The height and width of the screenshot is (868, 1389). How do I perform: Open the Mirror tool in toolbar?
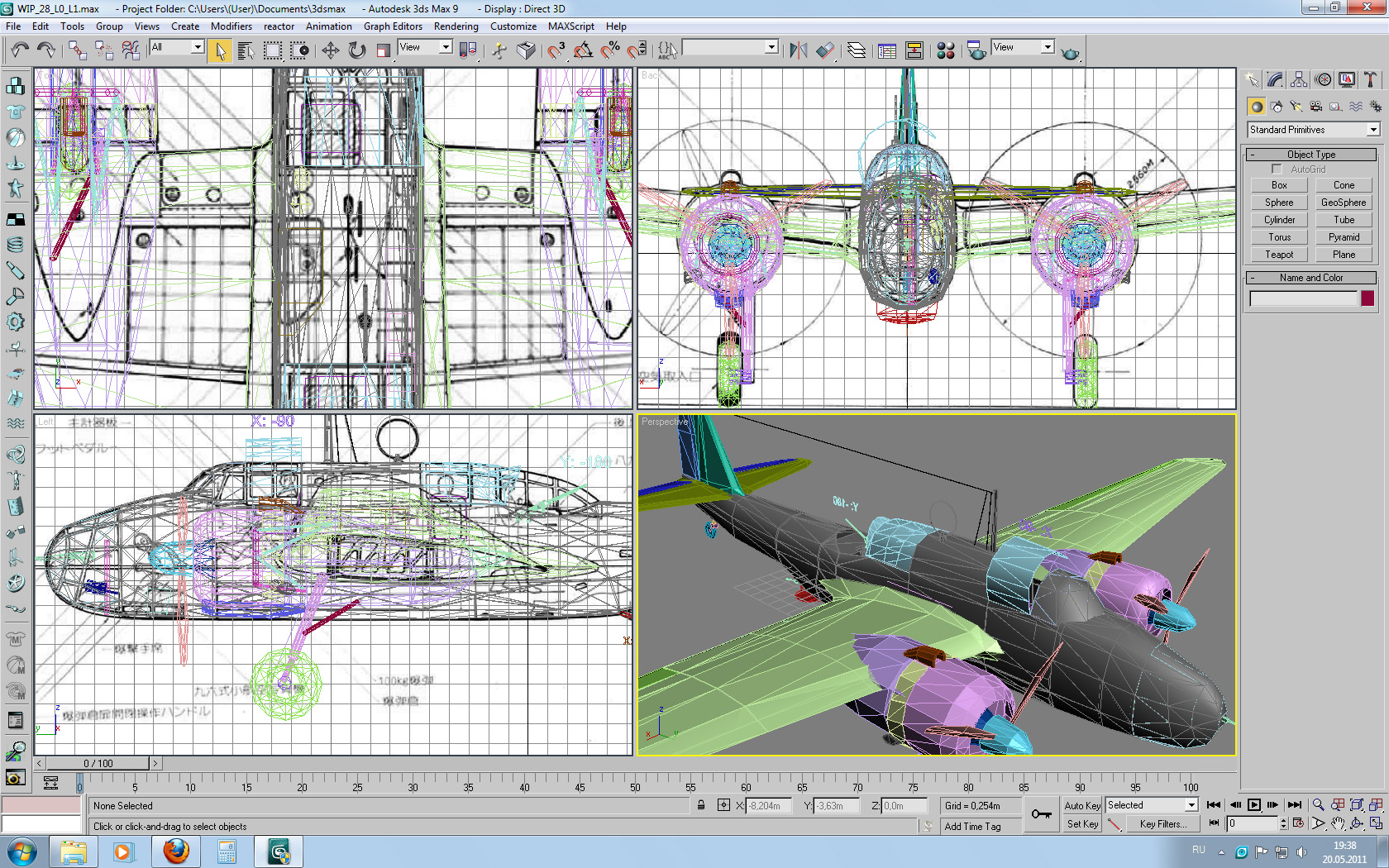coord(798,50)
